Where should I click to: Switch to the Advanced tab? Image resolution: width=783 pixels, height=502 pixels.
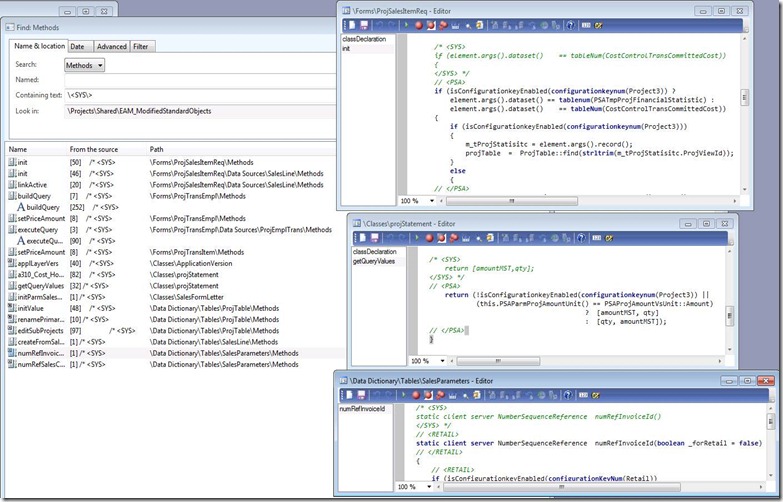coord(111,46)
